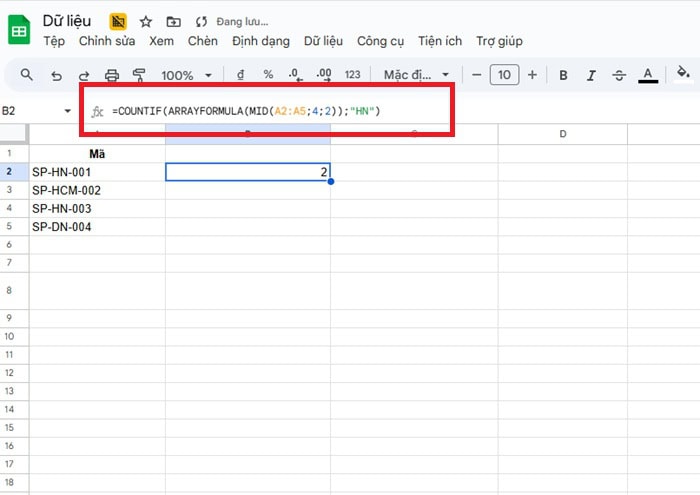
Task: Open the font family dropdown Mặc định
Action: coord(416,75)
